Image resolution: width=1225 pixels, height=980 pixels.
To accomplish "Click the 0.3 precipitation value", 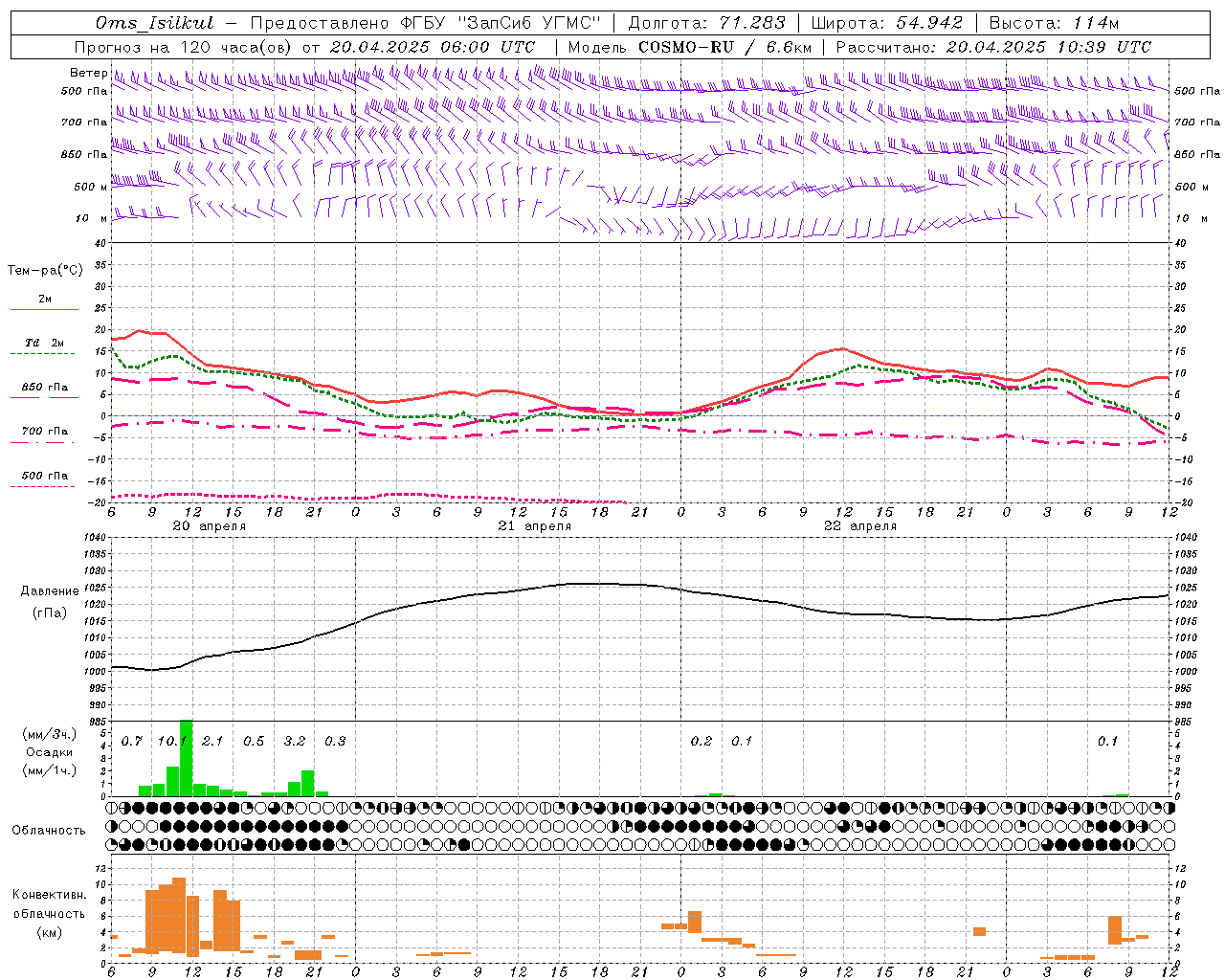I will coord(335,741).
